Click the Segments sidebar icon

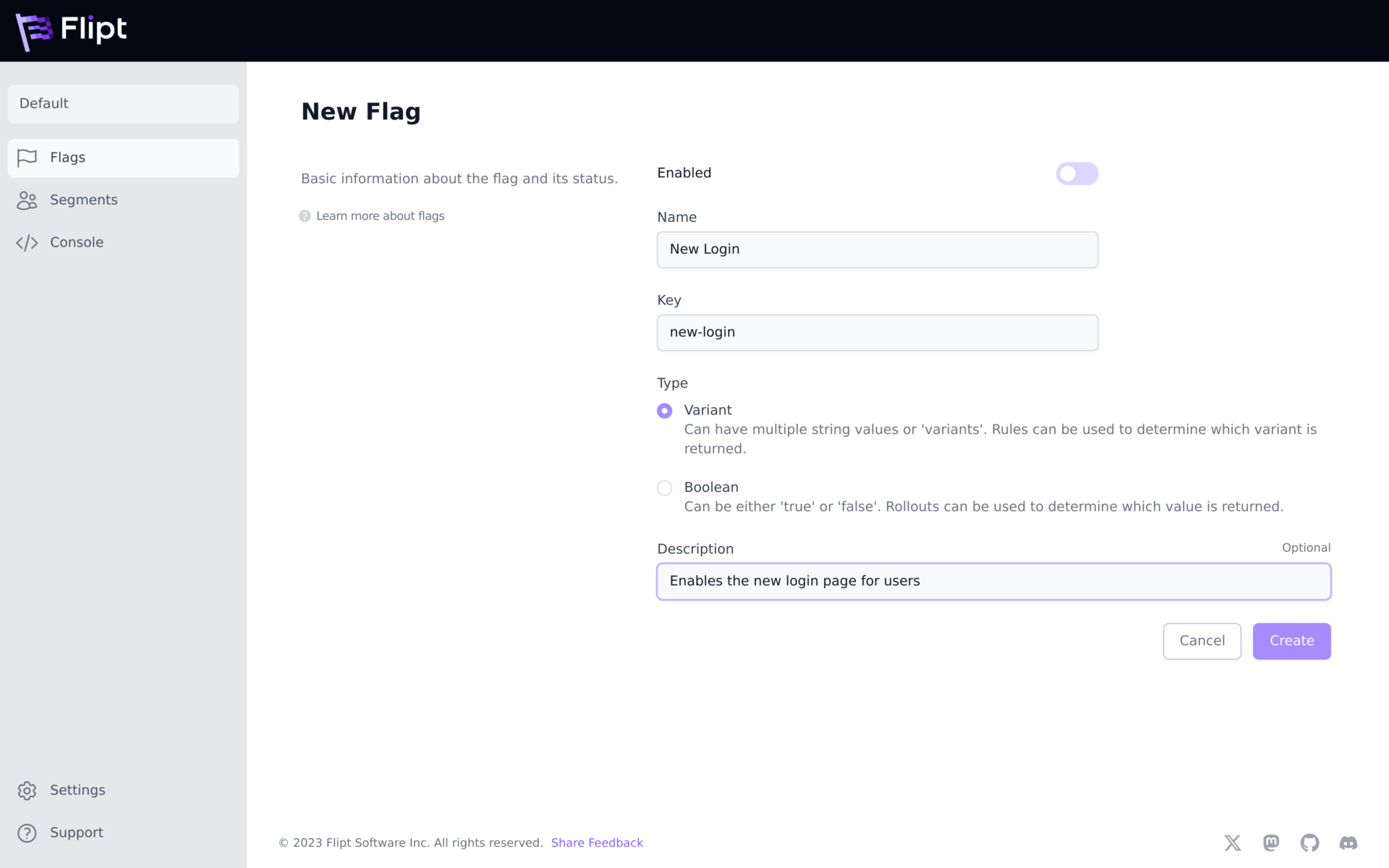point(27,200)
